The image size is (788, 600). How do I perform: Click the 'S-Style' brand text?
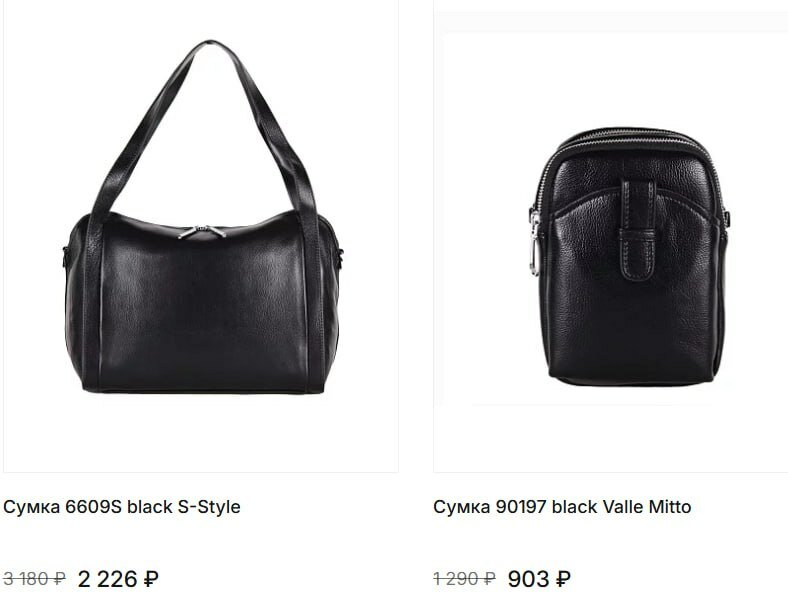coord(209,507)
